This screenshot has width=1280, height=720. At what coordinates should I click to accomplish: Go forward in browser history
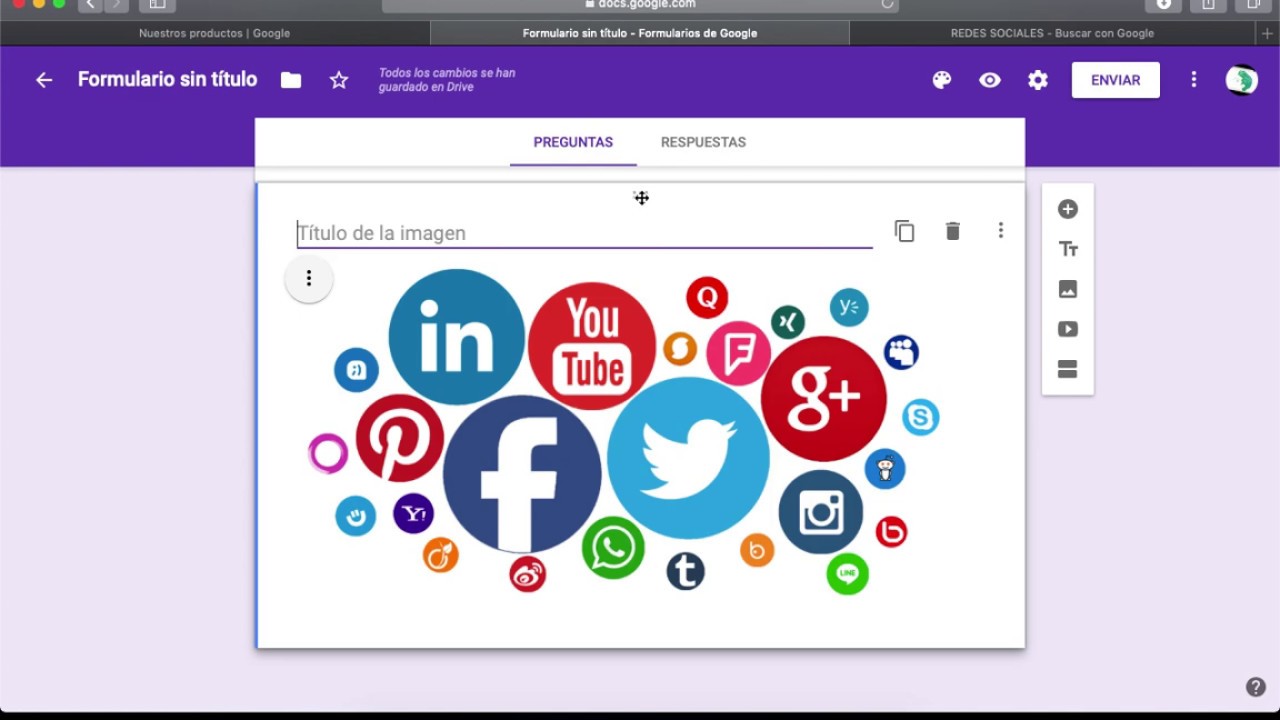(x=116, y=4)
